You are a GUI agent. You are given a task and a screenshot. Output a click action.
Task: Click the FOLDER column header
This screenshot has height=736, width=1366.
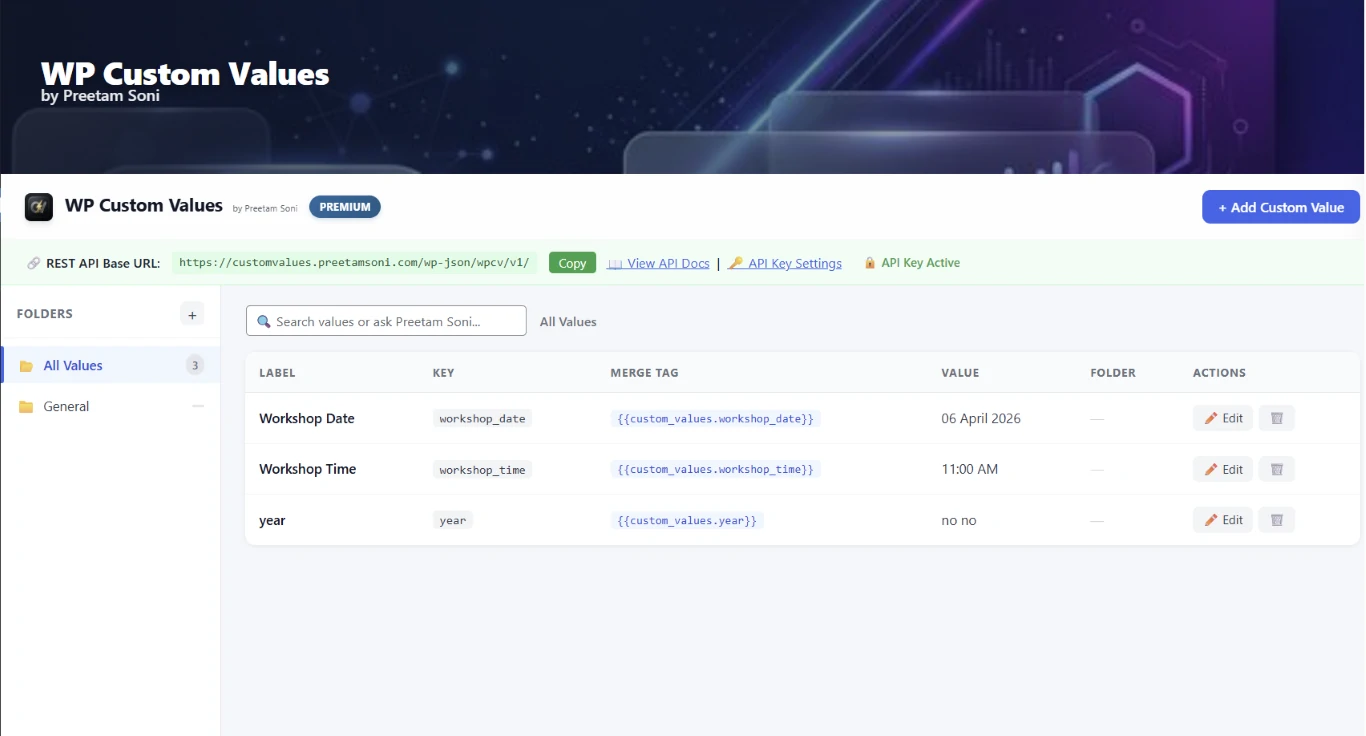tap(1113, 373)
